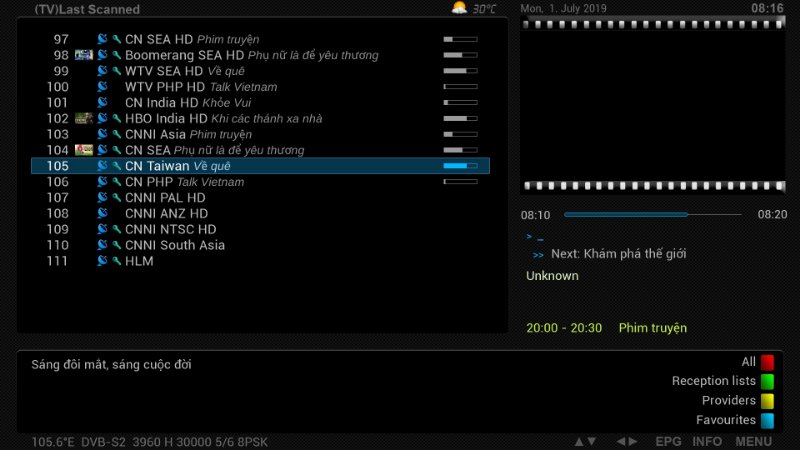The width and height of the screenshot is (800, 450).
Task: Click channel 104 CN SEA picon thumbnail
Action: pyautogui.click(x=84, y=149)
